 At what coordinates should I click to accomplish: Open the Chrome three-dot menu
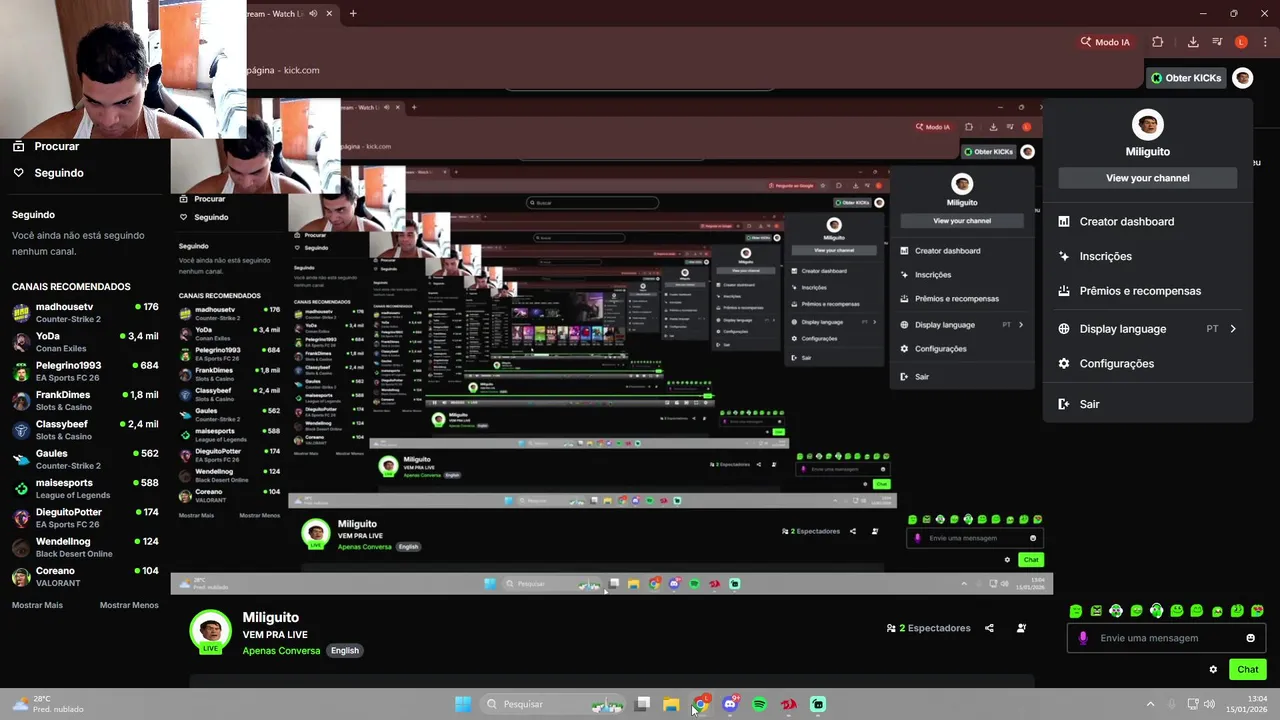point(1265,42)
